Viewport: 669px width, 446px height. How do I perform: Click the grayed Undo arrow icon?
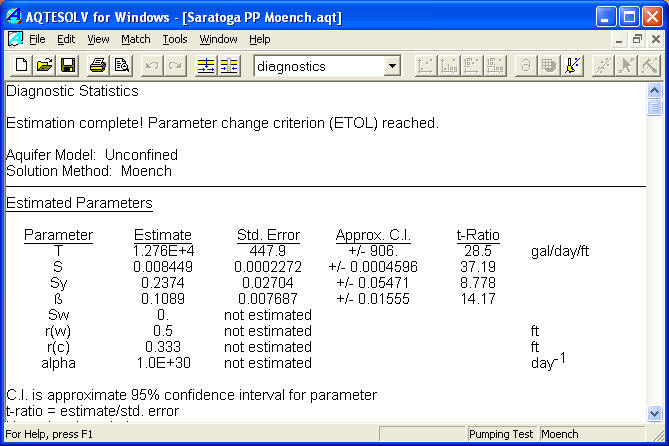point(152,66)
